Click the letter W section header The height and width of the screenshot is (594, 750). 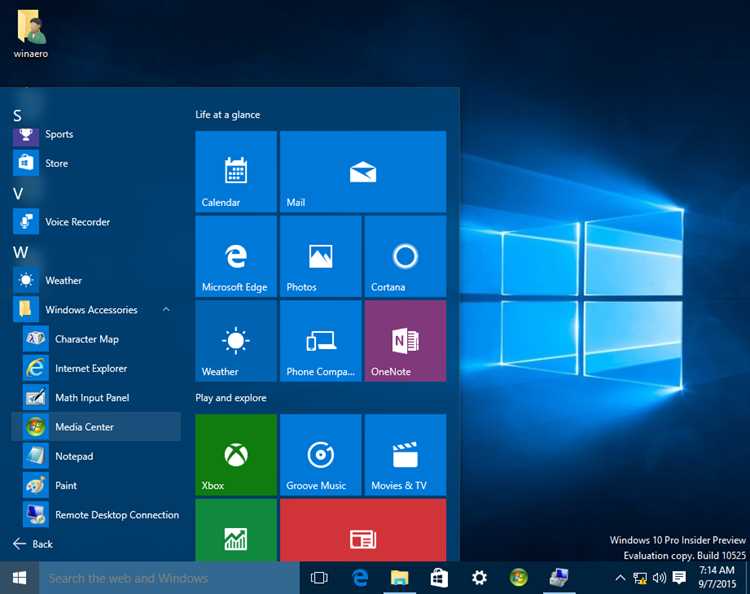click(x=20, y=252)
